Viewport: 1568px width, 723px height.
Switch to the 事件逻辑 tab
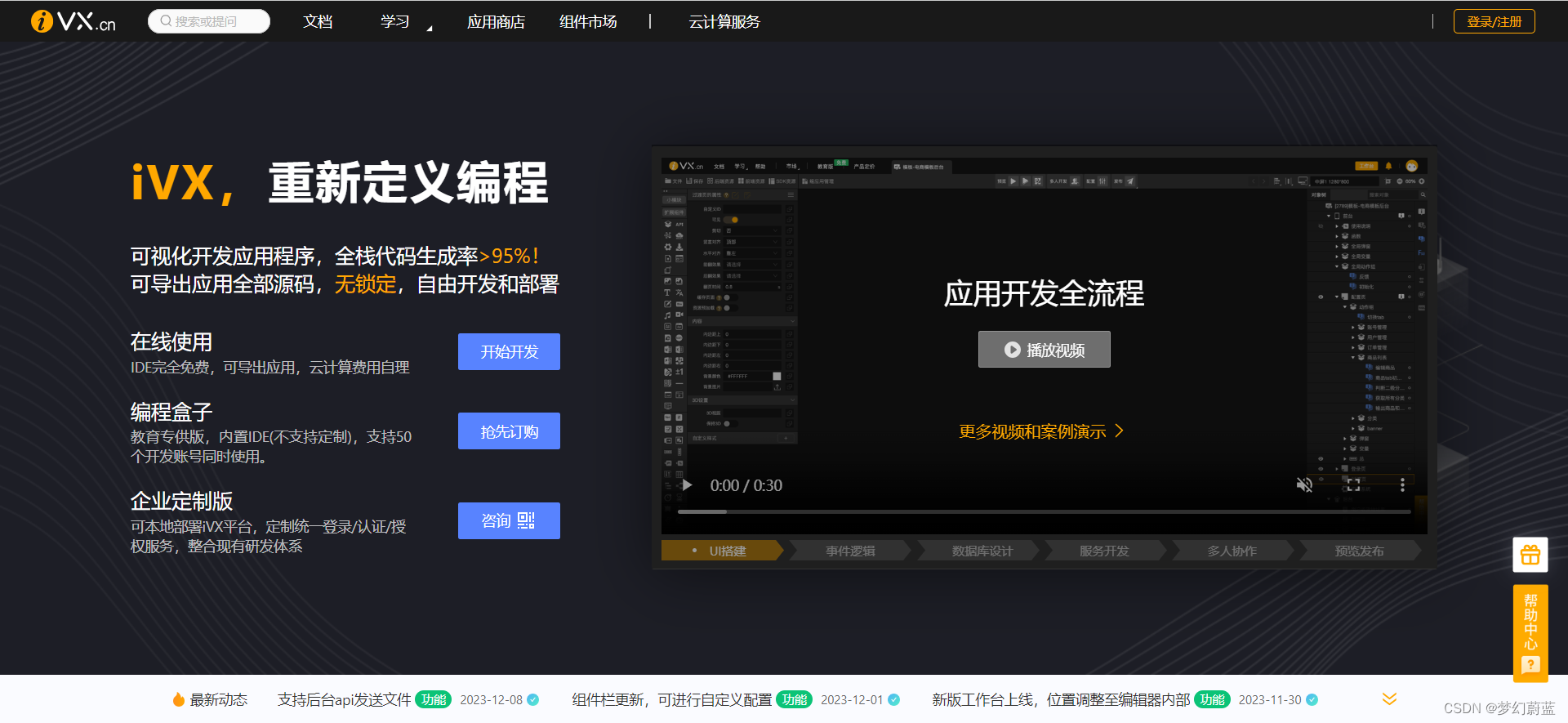pos(850,551)
